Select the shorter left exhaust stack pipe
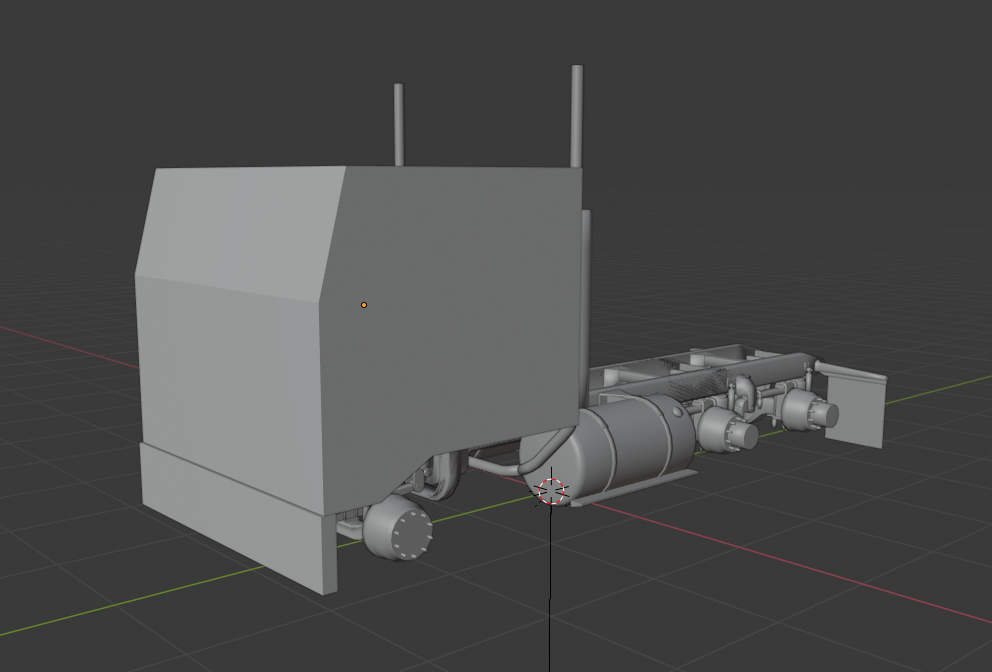Screen dimensions: 992x672 [399, 125]
